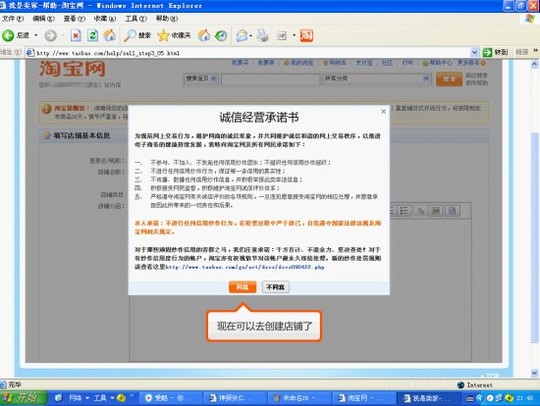The height and width of the screenshot is (406, 540).
Task: Open the 收藏夹 star favorites panel
Action: pos(174,35)
